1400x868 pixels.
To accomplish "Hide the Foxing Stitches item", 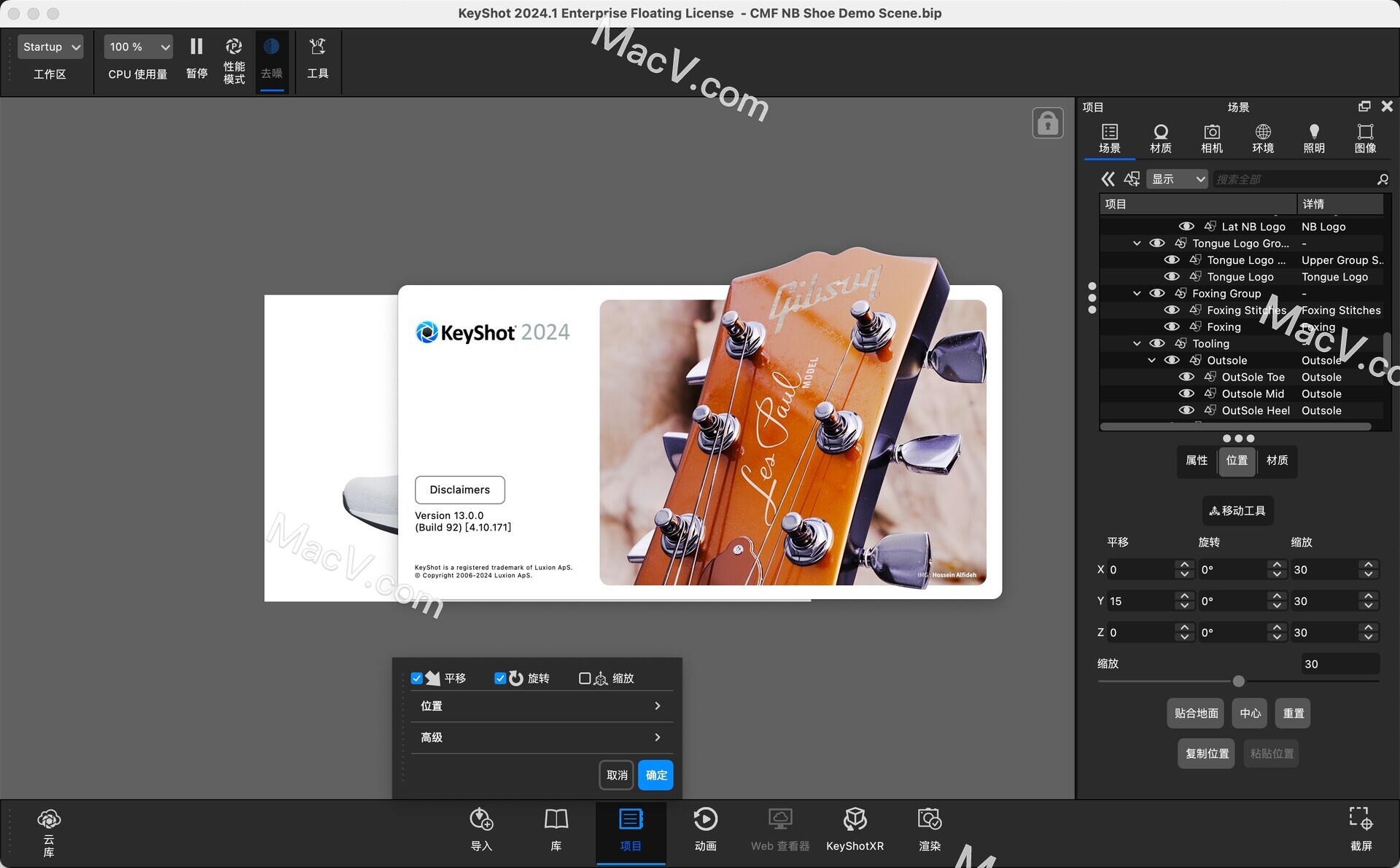I will 1172,310.
